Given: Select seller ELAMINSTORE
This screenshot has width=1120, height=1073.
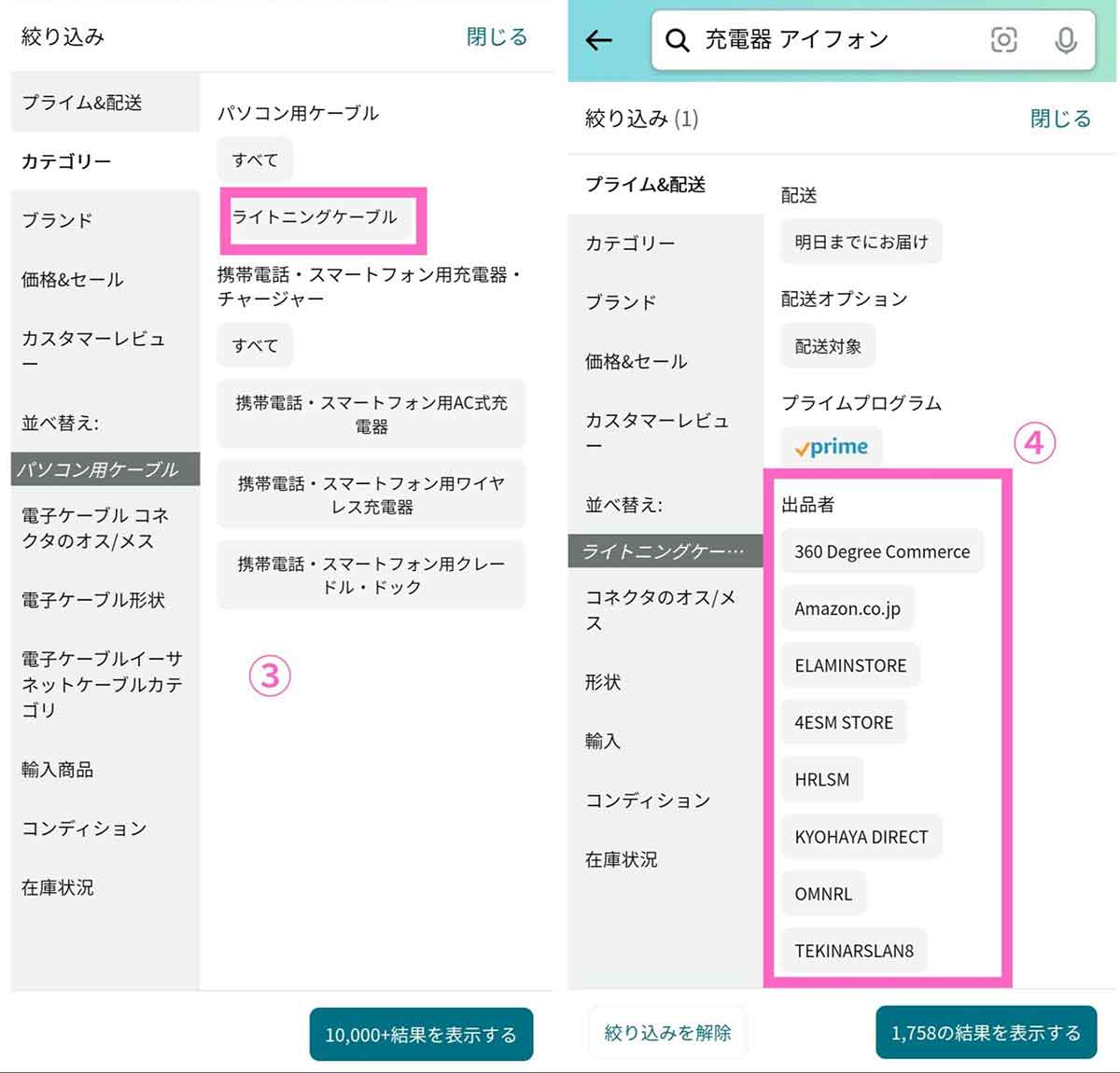Looking at the screenshot, I should click(x=850, y=665).
